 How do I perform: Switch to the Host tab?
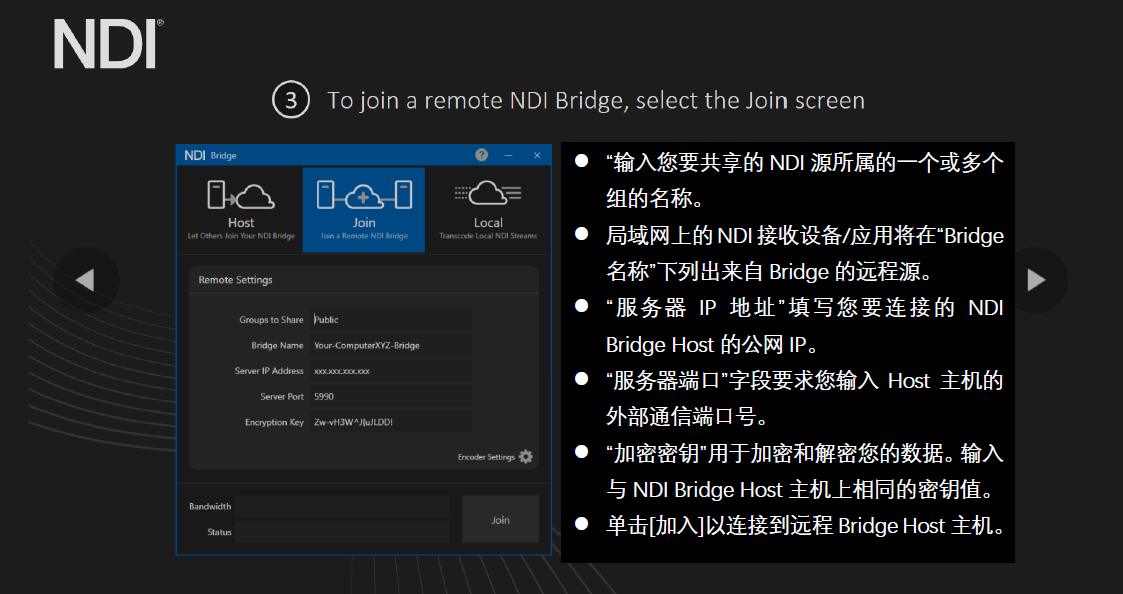pyautogui.click(x=240, y=210)
